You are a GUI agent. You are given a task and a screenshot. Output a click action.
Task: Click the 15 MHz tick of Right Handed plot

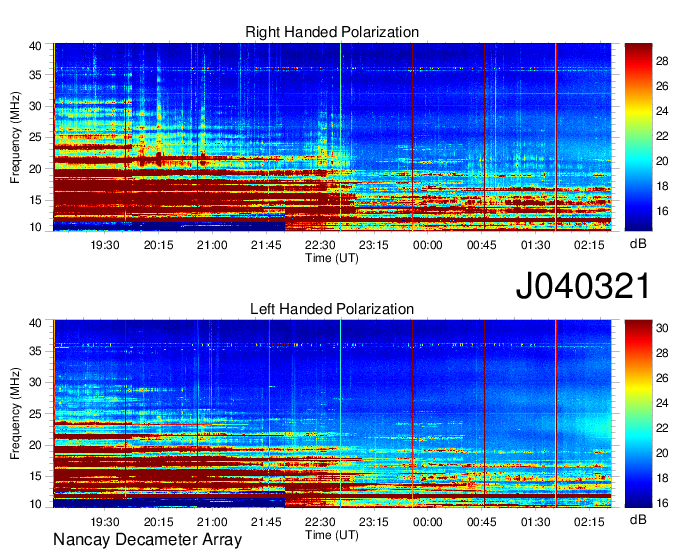(35, 200)
